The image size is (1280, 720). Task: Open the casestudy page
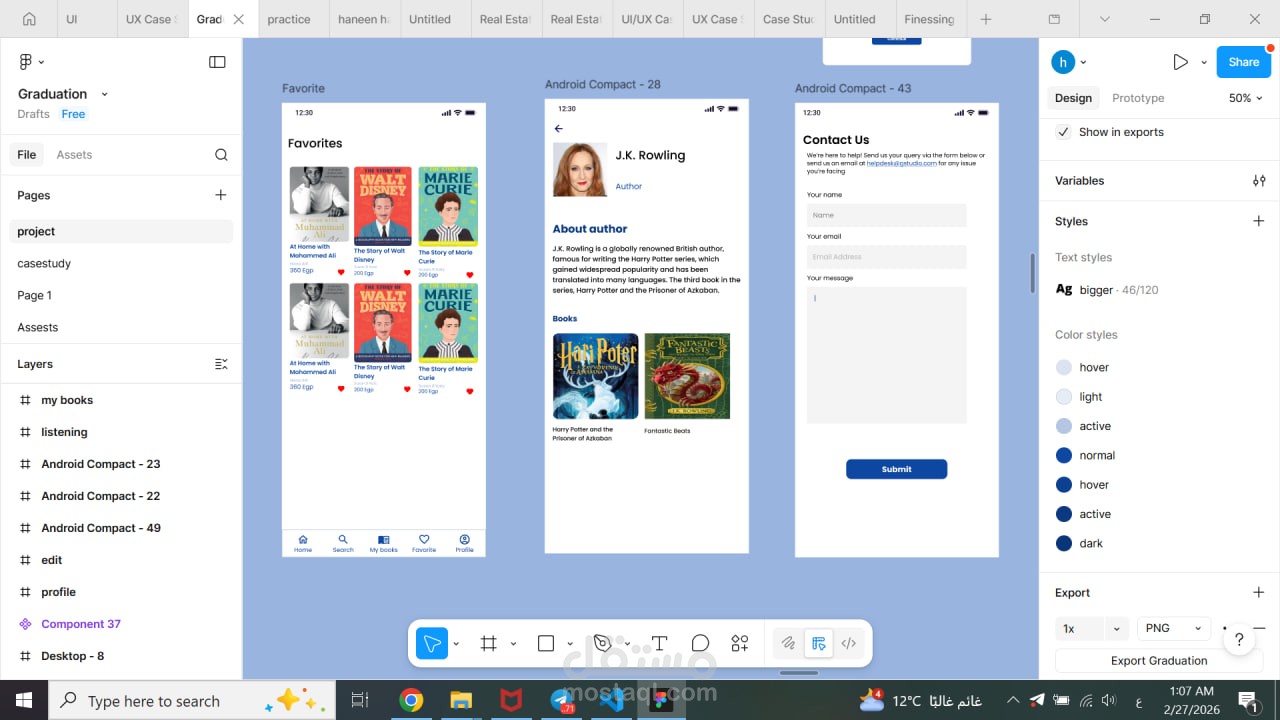[x=44, y=263]
